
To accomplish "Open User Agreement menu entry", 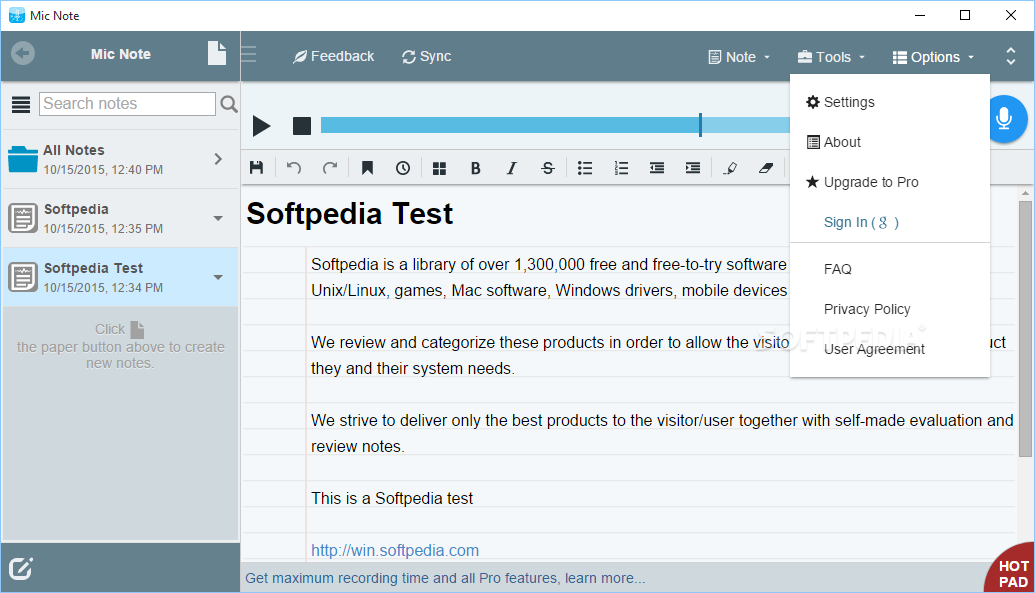I will pyautogui.click(x=889, y=349).
